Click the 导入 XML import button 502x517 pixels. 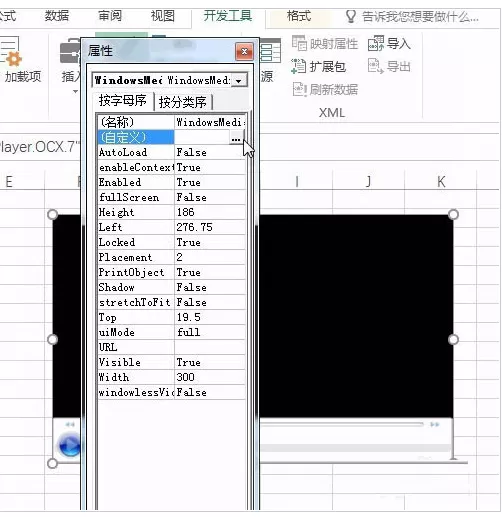tap(389, 43)
